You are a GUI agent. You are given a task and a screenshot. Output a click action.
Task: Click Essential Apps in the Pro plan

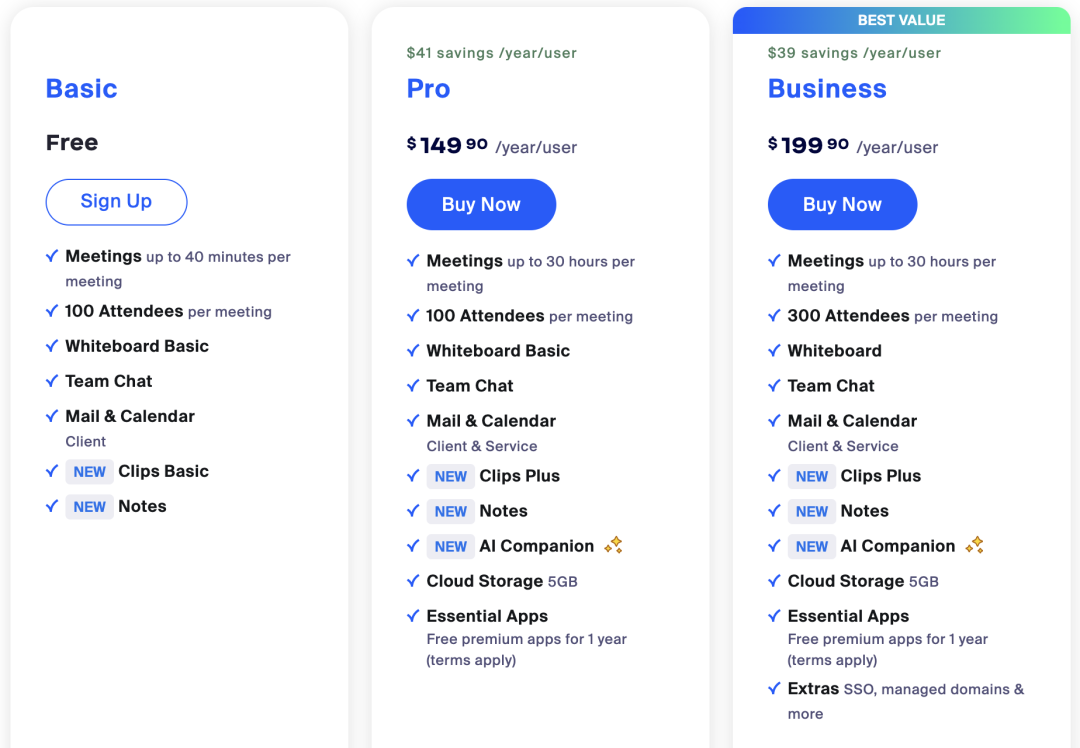(487, 616)
